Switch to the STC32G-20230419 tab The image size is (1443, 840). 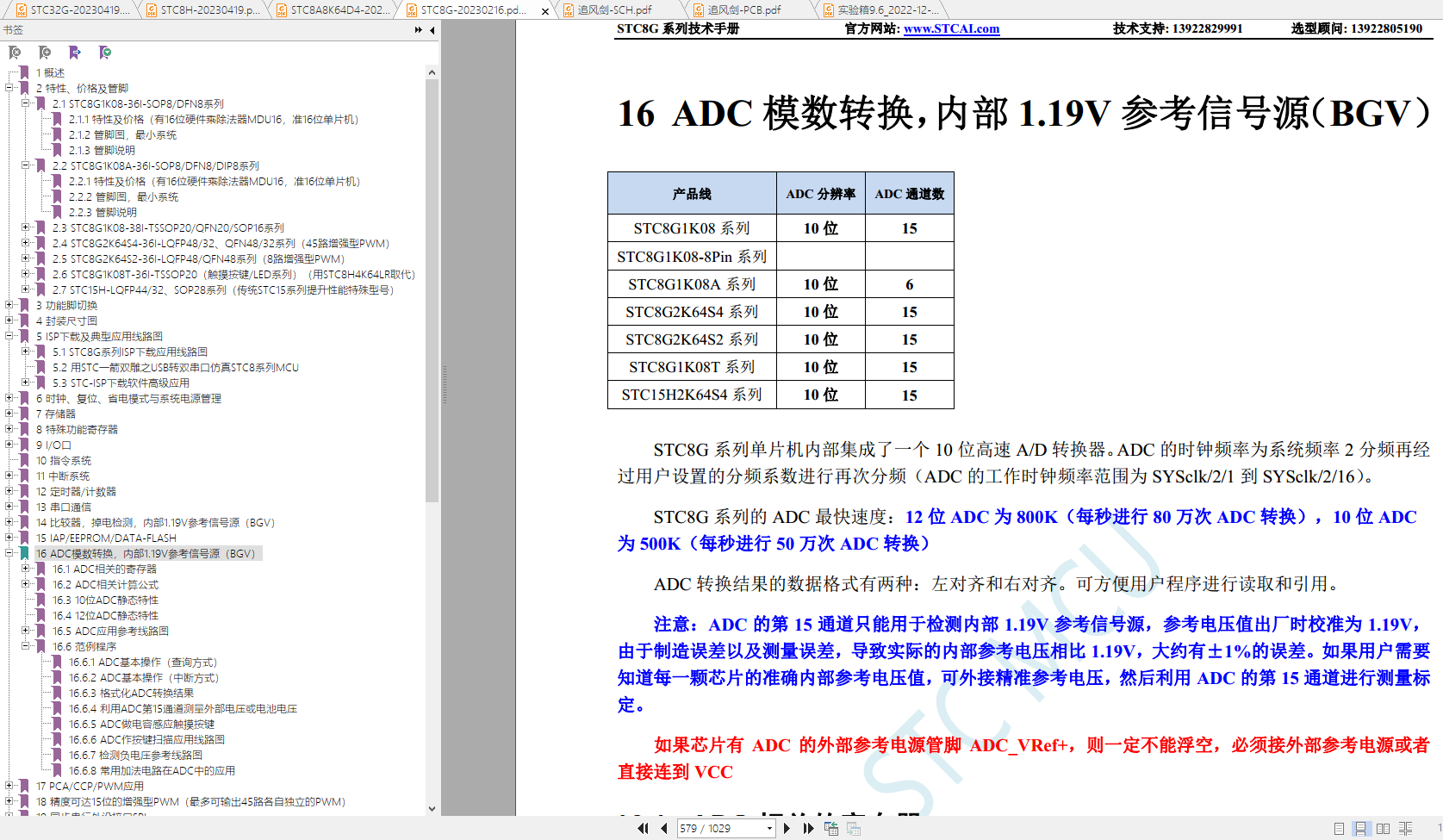click(73, 10)
